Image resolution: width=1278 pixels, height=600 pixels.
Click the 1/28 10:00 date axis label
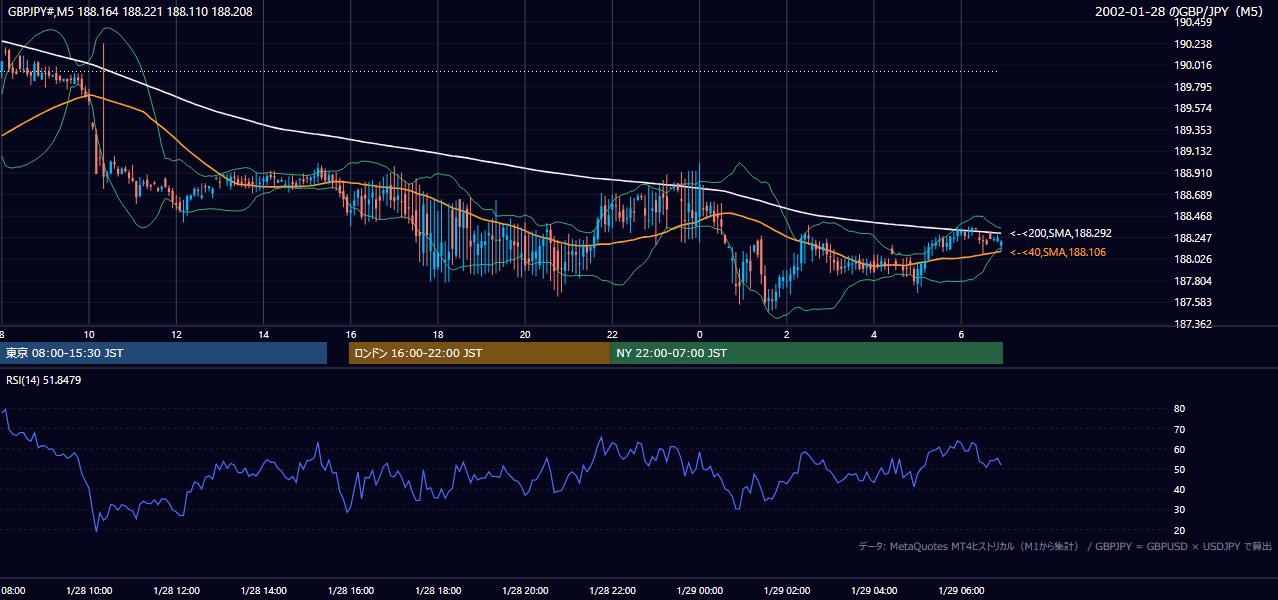click(x=89, y=591)
